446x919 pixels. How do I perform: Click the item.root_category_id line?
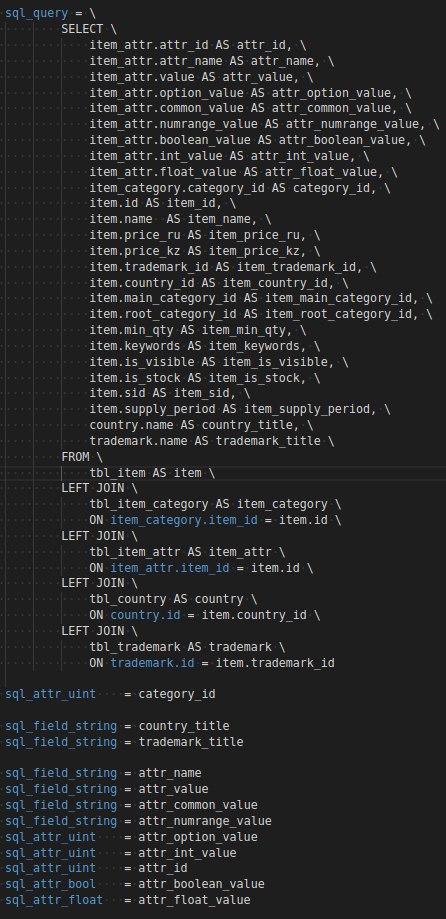point(261,314)
